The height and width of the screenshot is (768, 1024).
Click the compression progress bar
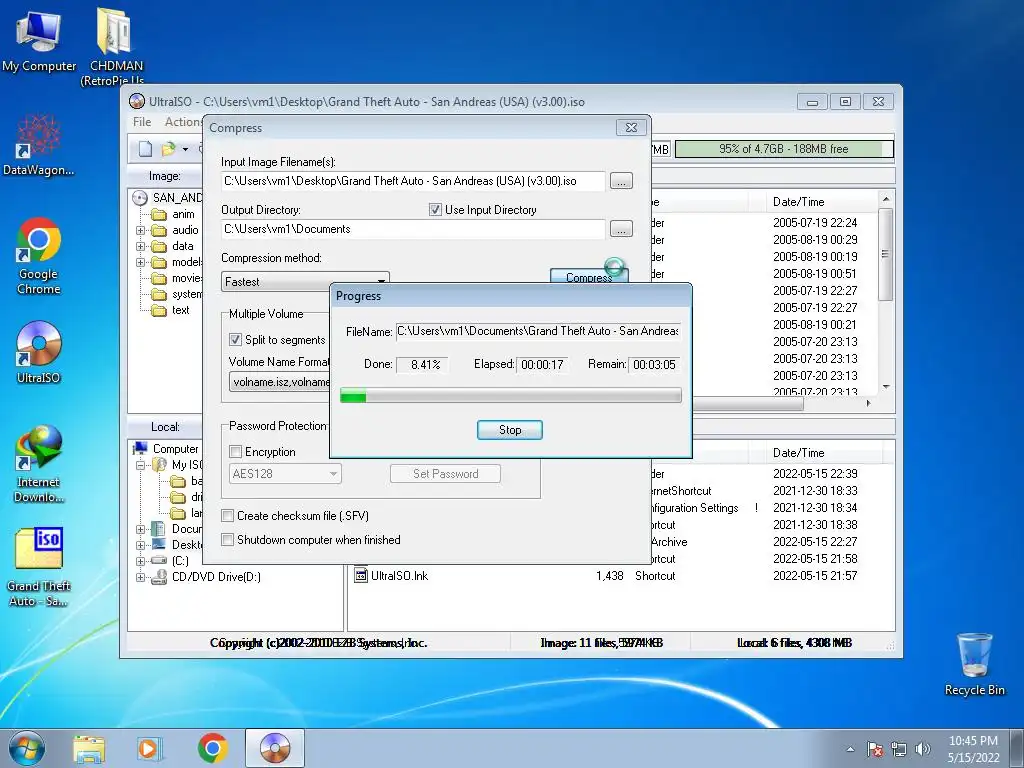point(511,395)
